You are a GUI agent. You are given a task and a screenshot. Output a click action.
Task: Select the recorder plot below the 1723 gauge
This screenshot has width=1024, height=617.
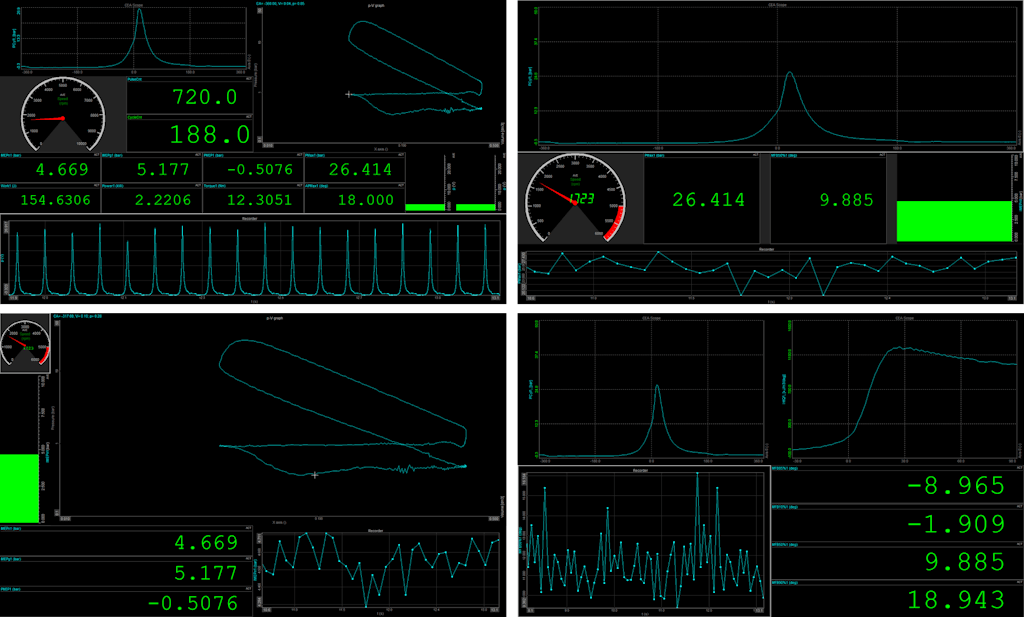[x=771, y=274]
